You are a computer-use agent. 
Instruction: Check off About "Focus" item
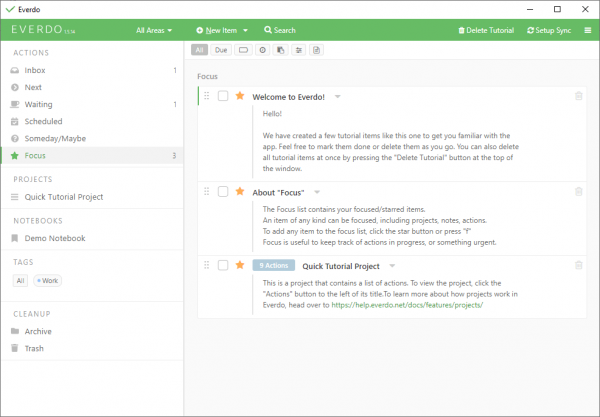click(x=223, y=191)
